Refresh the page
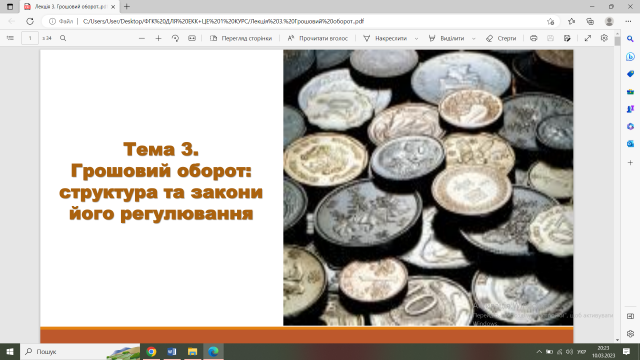Image resolution: width=640 pixels, height=360 pixels. click(30, 21)
